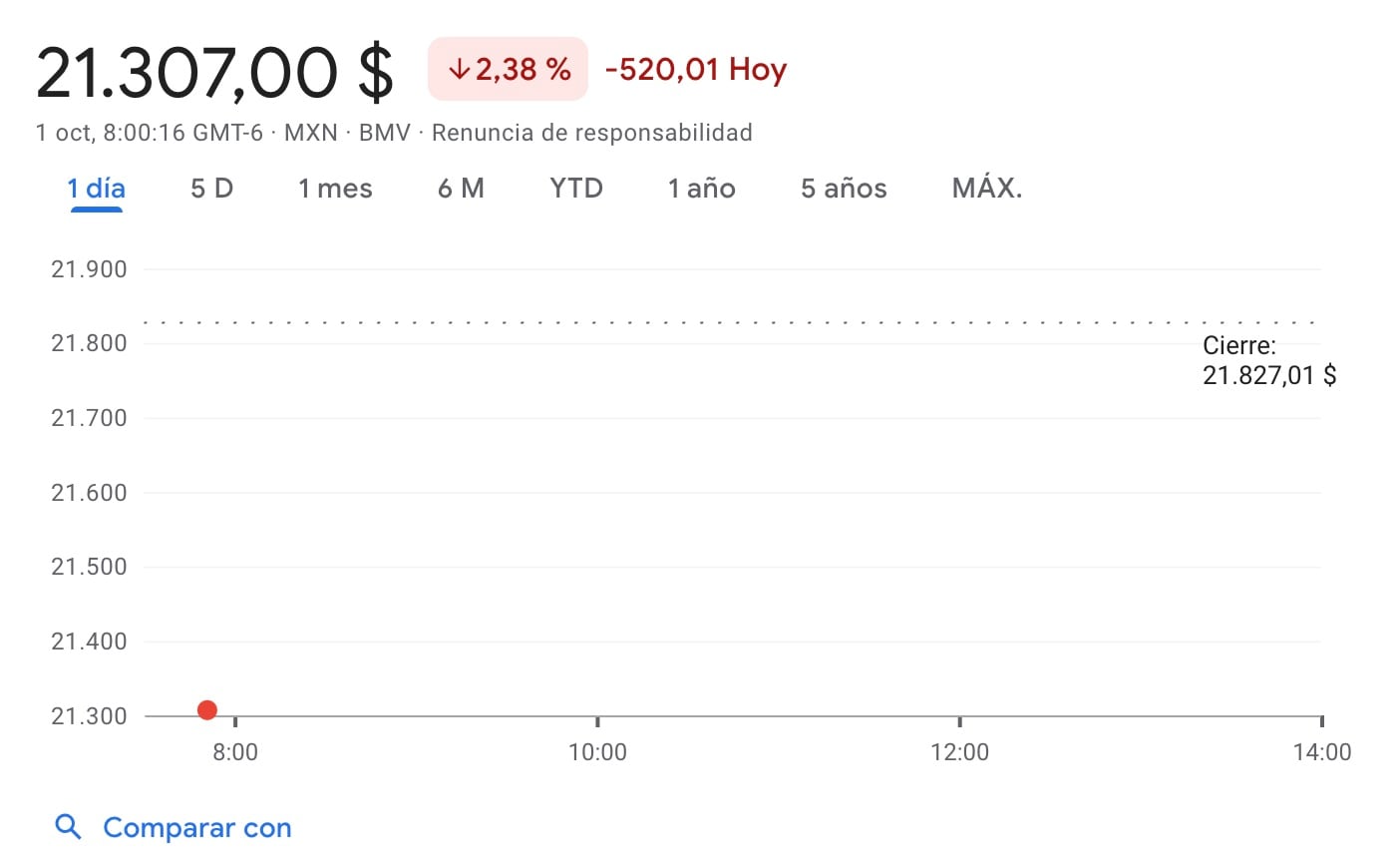The height and width of the screenshot is (866, 1400).
Task: Click the main price 21.307,00 $
Action: [x=215, y=73]
